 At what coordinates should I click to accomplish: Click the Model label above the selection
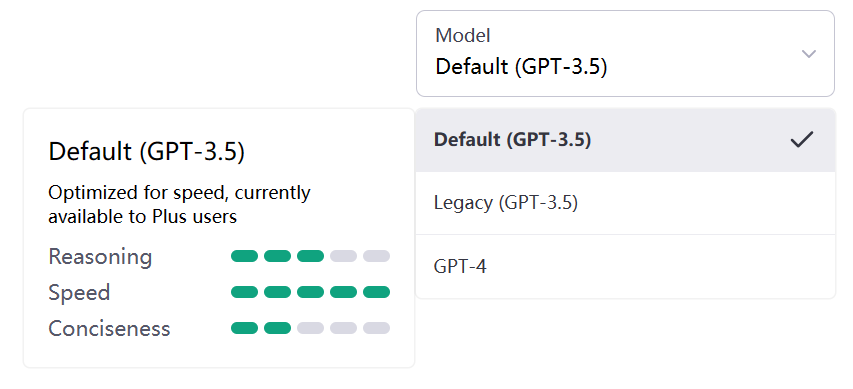tap(462, 35)
